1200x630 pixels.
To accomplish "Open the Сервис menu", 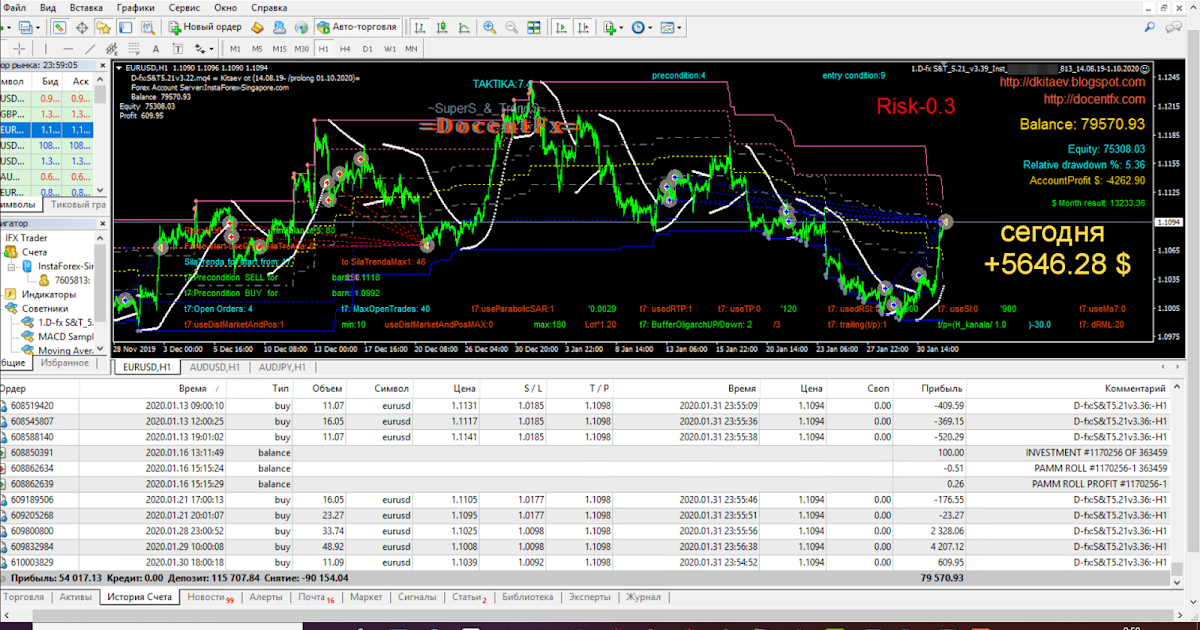I will click(x=183, y=7).
